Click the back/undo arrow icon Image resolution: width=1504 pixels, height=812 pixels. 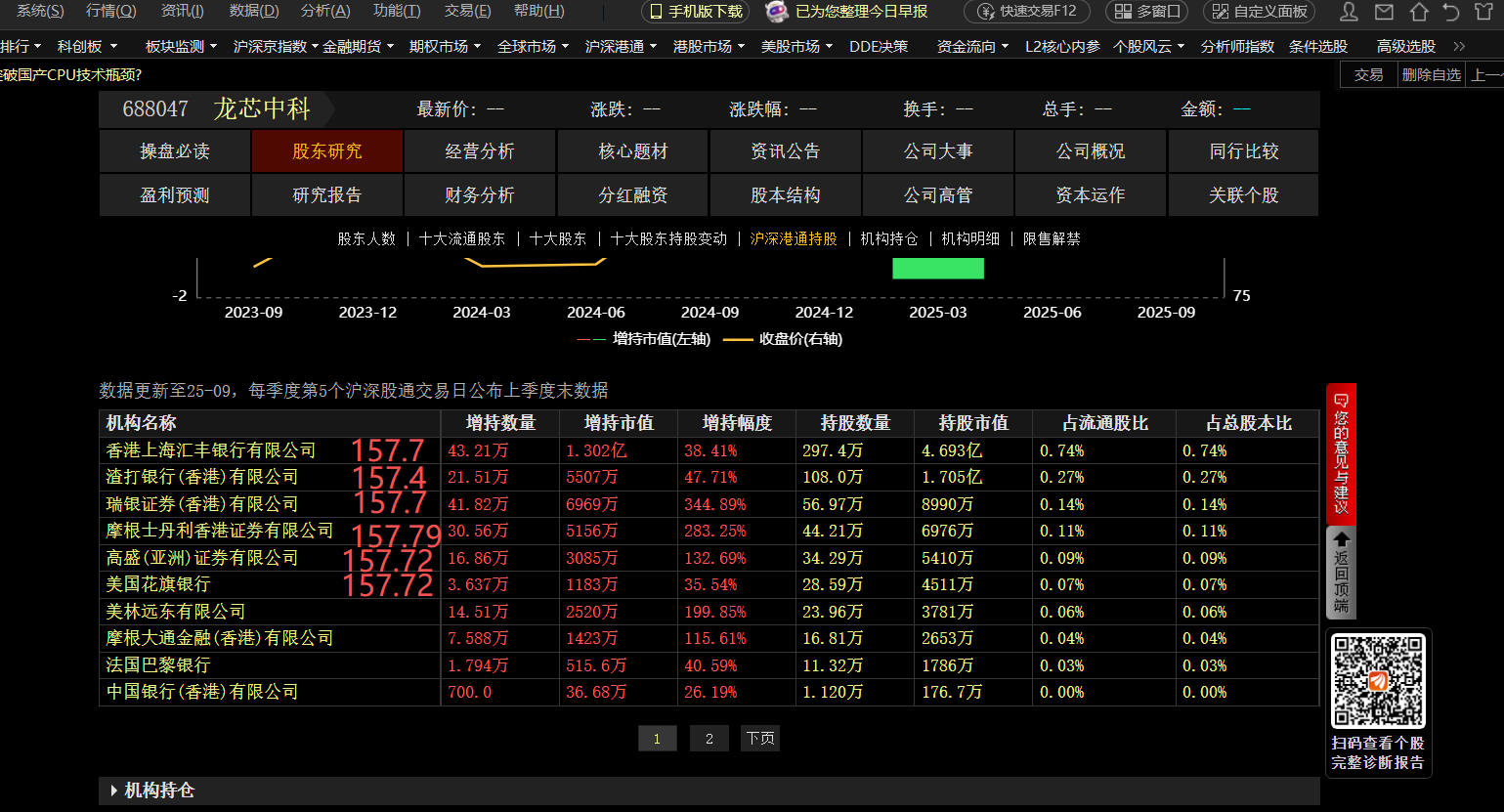(x=1451, y=12)
